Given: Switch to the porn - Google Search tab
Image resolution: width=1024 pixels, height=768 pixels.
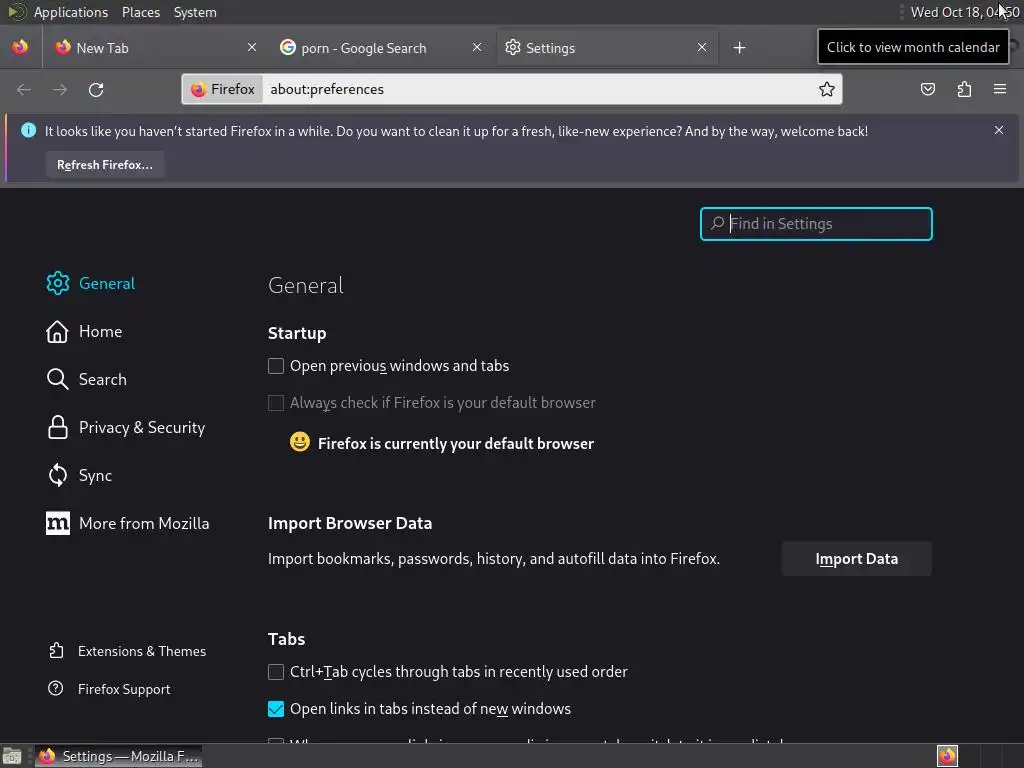Looking at the screenshot, I should 364,48.
